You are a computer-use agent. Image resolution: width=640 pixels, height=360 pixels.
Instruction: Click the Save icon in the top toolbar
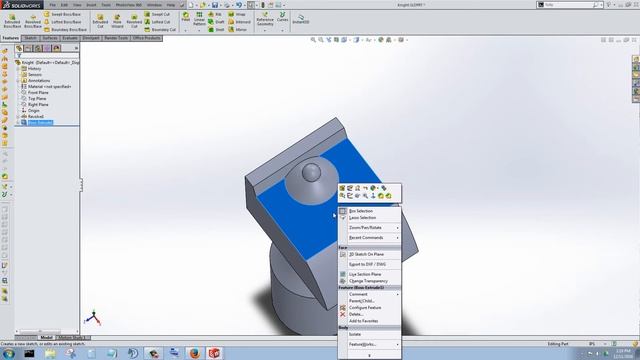pos(215,5)
